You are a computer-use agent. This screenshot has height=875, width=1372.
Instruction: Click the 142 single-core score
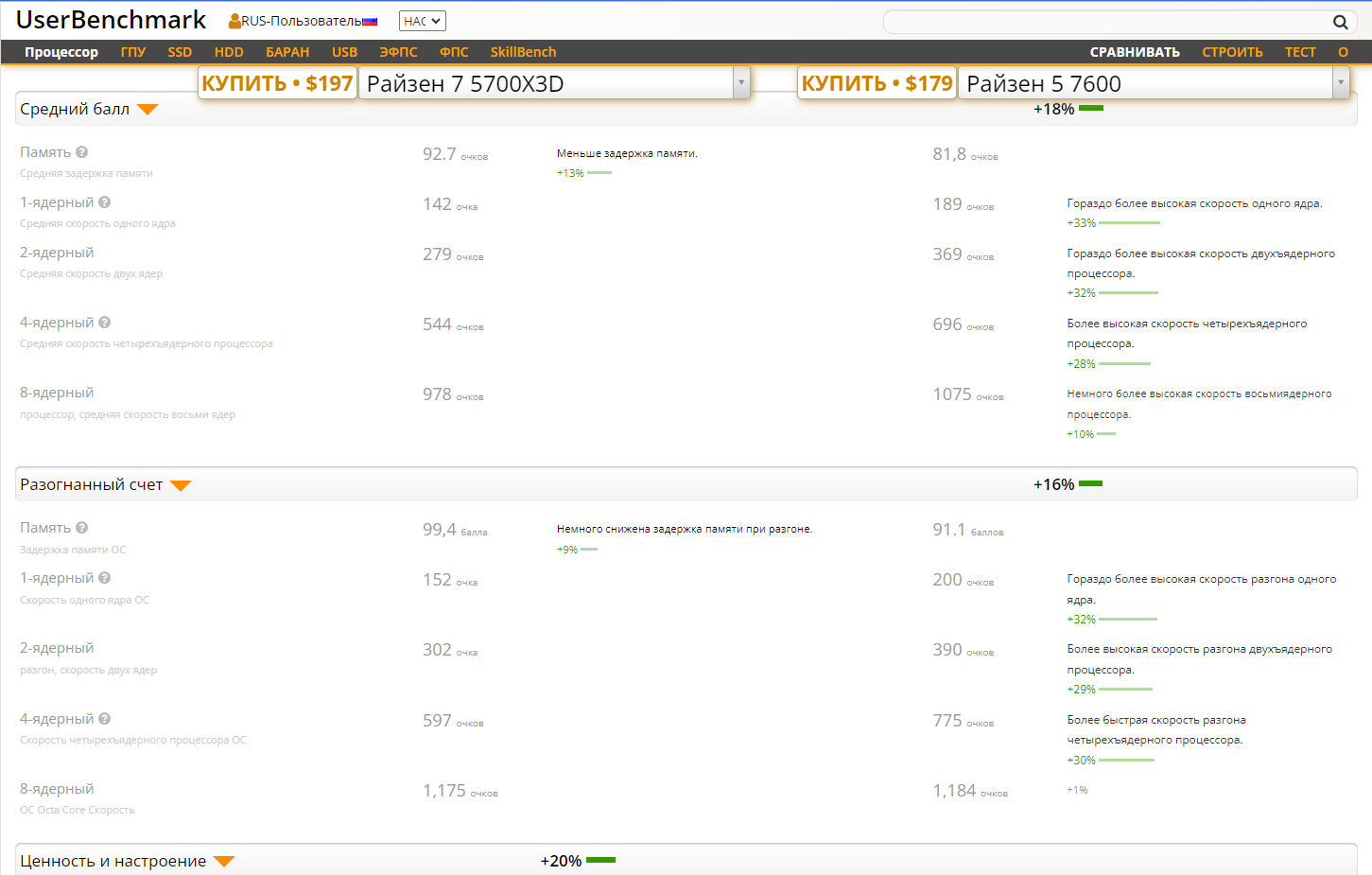point(437,204)
